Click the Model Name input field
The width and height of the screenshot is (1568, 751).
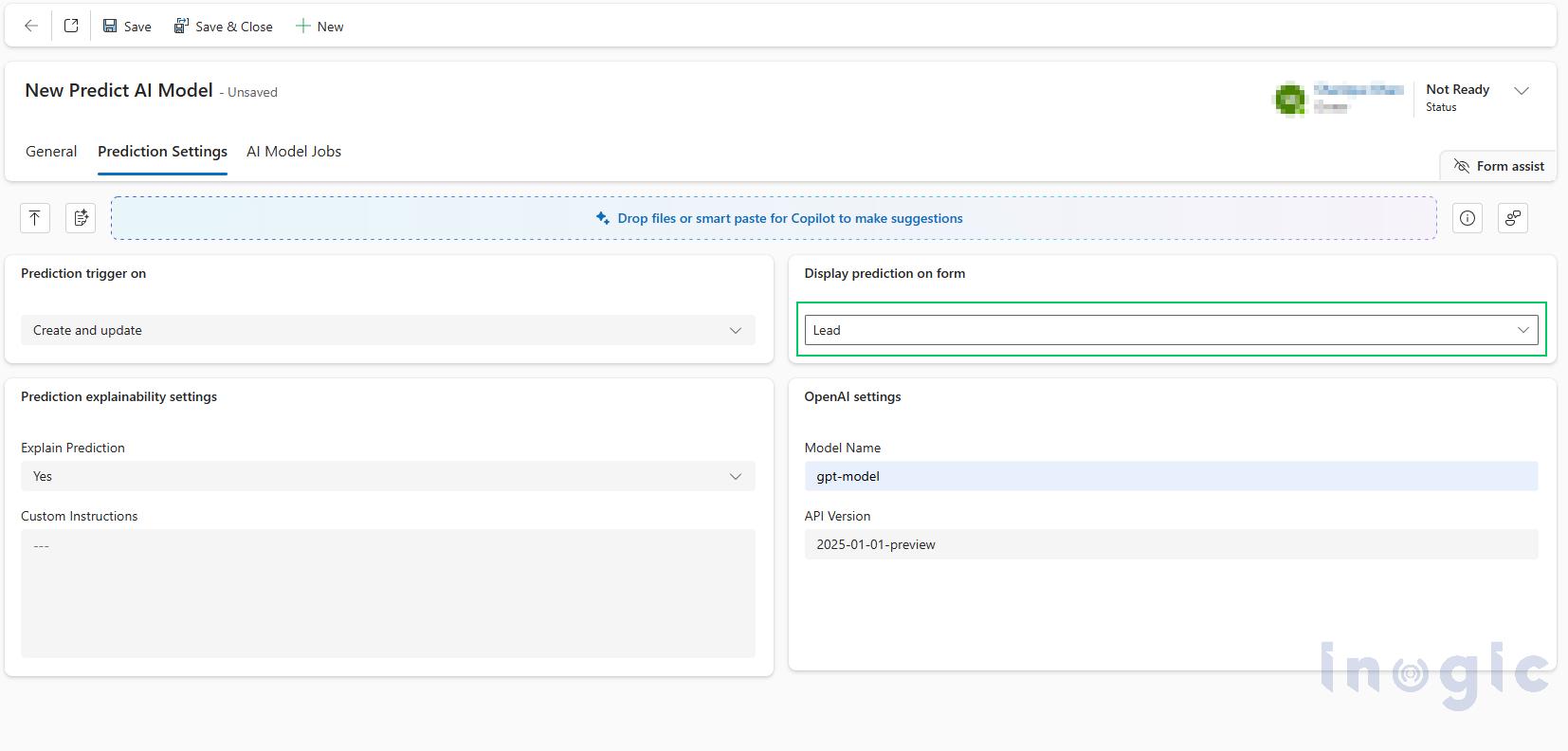point(1171,476)
